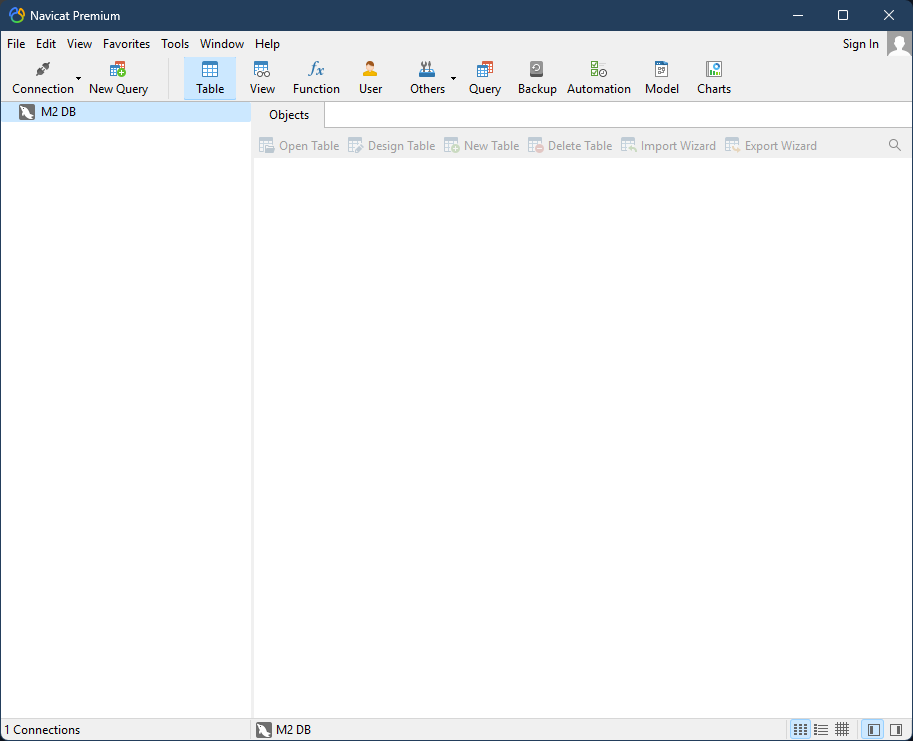913x741 pixels.
Task: Open the Favorites menu
Action: 126,44
